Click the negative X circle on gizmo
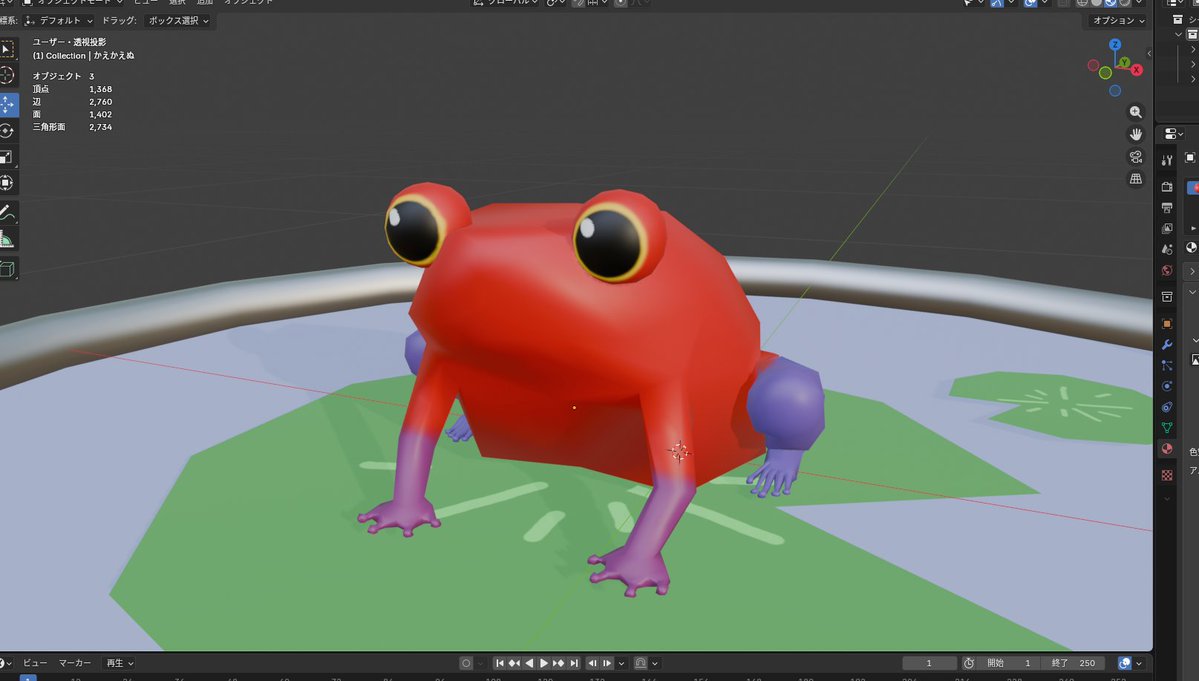 click(x=1093, y=65)
